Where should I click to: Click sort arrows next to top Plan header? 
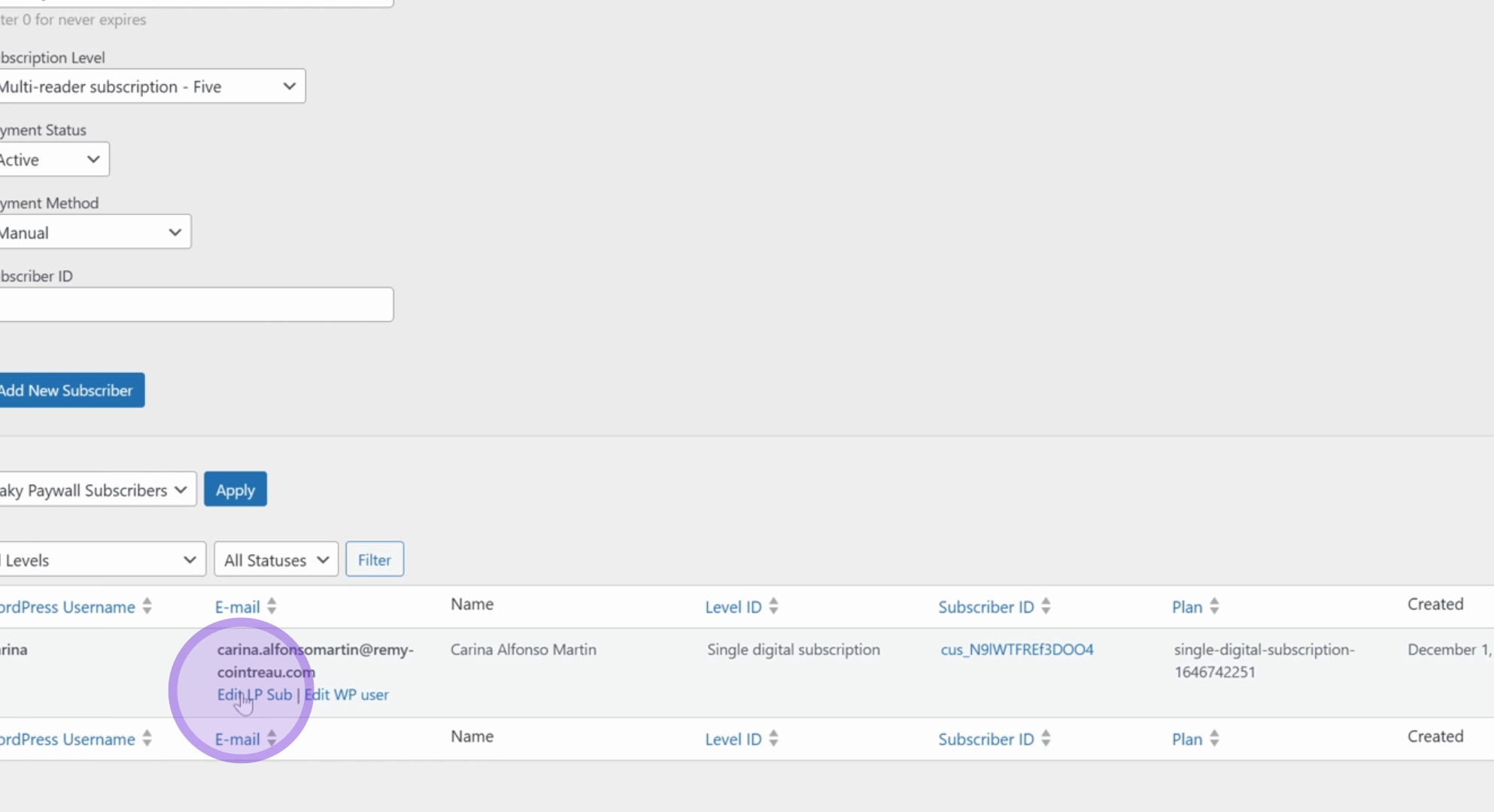1214,606
